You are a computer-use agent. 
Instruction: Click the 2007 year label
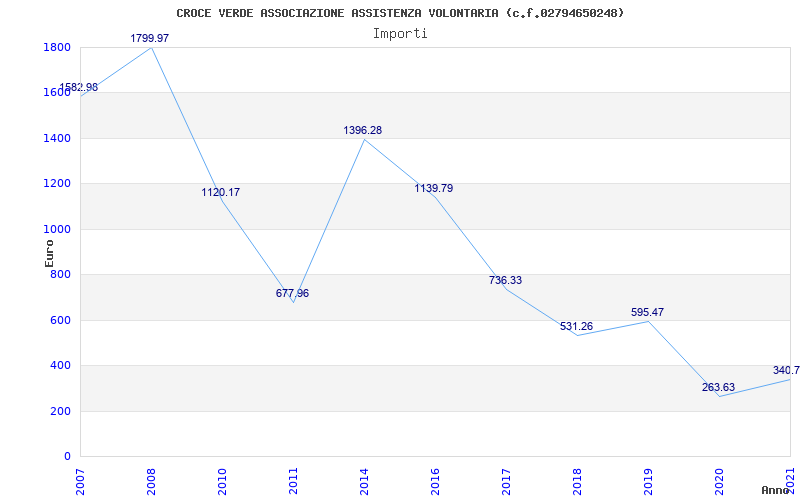pyautogui.click(x=80, y=482)
